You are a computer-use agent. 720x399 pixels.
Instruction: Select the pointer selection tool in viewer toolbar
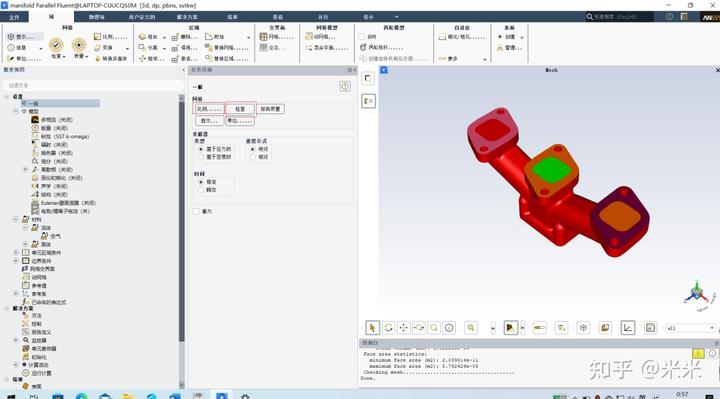[x=372, y=328]
